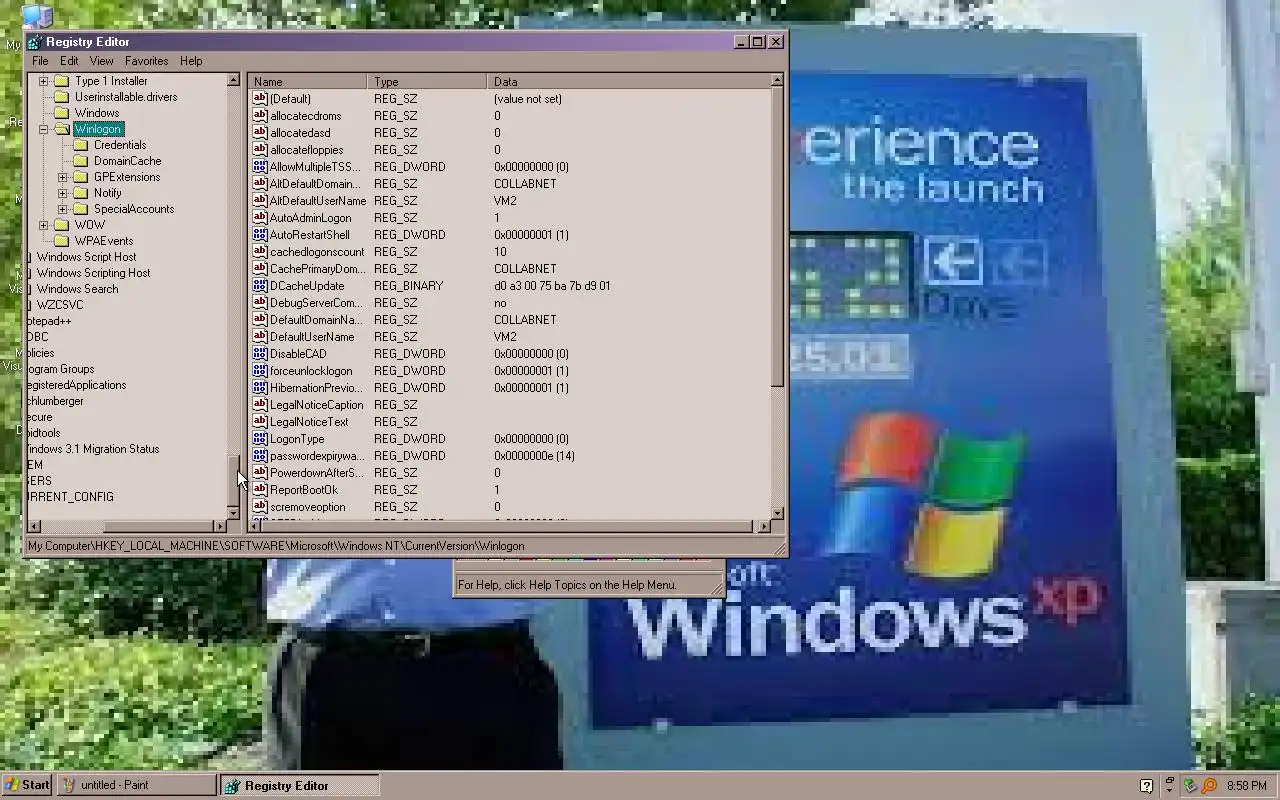The image size is (1280, 800).
Task: Click the values pane vertical scrollbar thumb
Action: coord(777,237)
